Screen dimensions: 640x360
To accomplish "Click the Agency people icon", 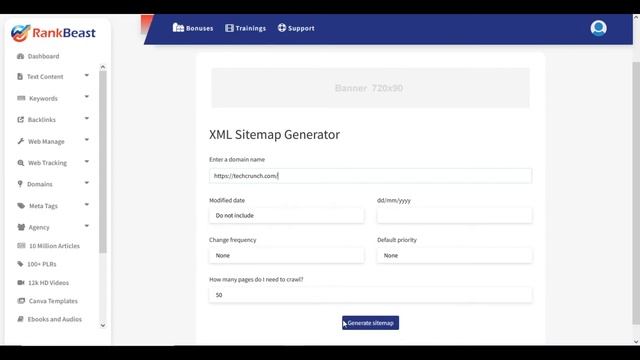I will pos(21,227).
